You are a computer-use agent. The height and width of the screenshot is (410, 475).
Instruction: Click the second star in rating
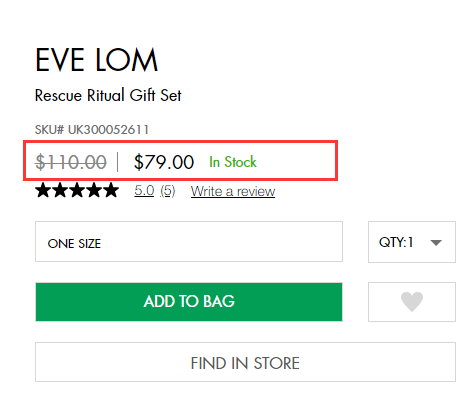(60, 190)
